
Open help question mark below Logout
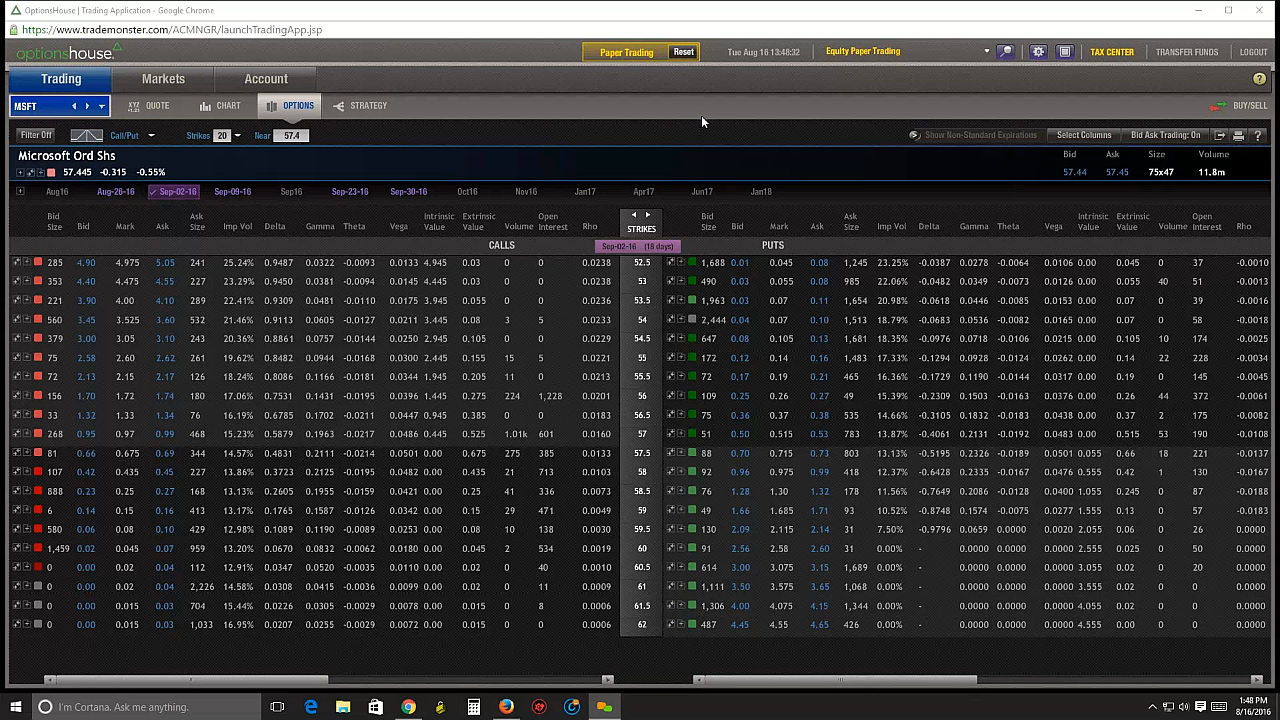click(1259, 79)
